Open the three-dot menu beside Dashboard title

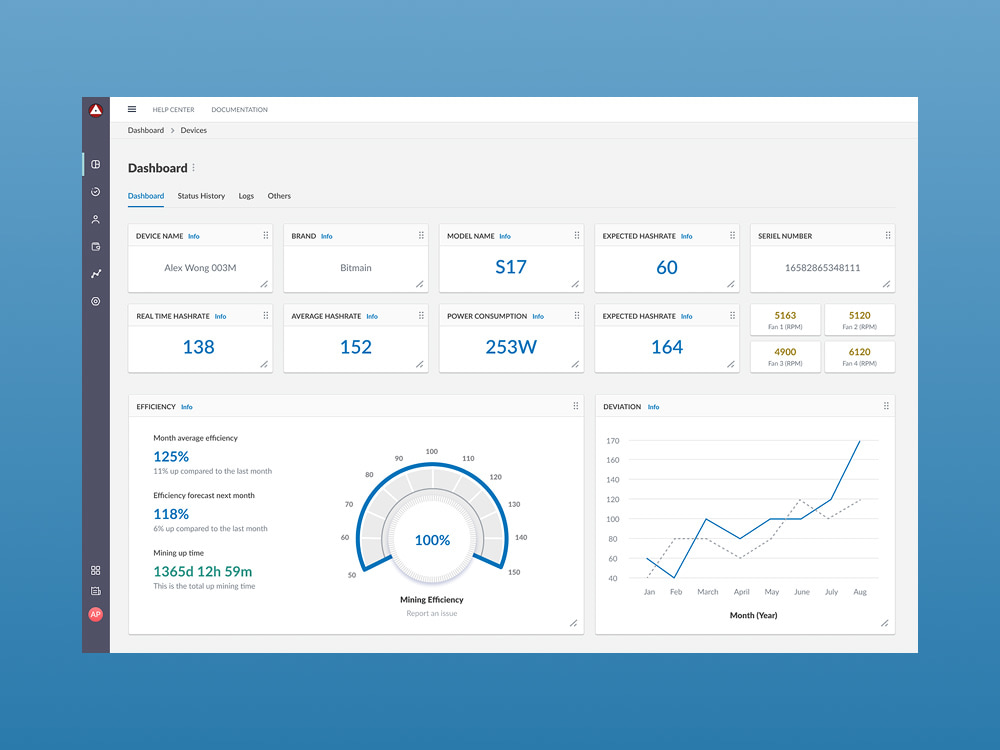[x=194, y=168]
